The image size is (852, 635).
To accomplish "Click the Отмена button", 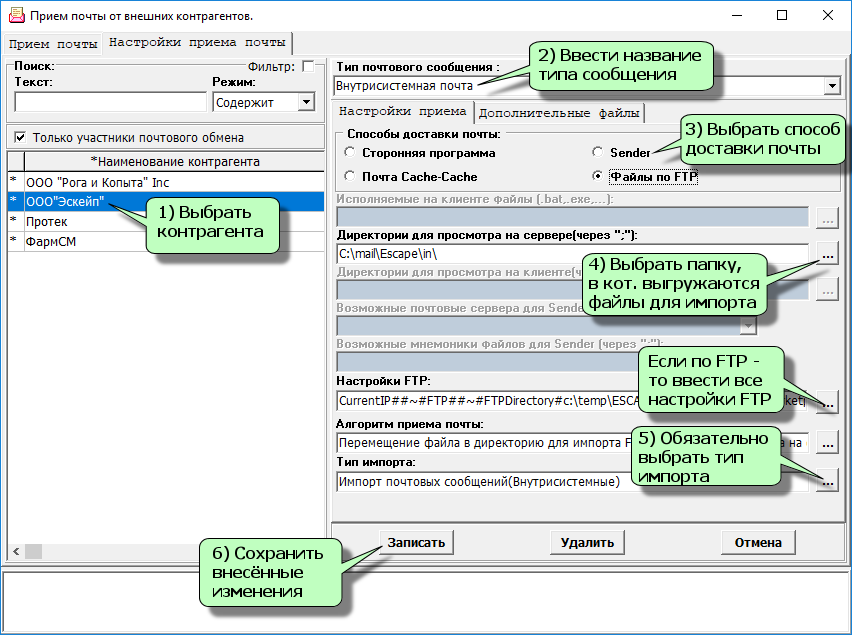I will click(757, 542).
